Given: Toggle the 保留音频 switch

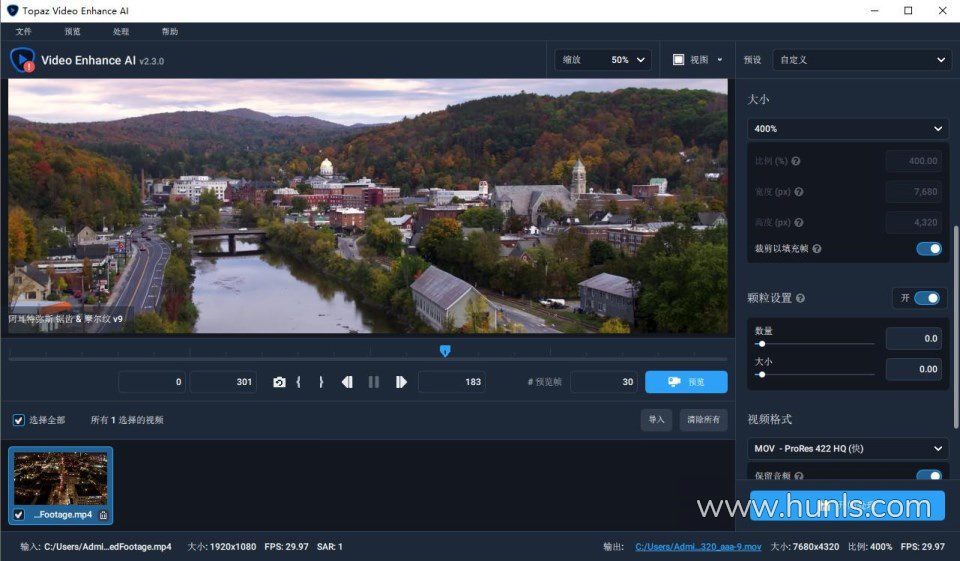Looking at the screenshot, I should point(929,476).
